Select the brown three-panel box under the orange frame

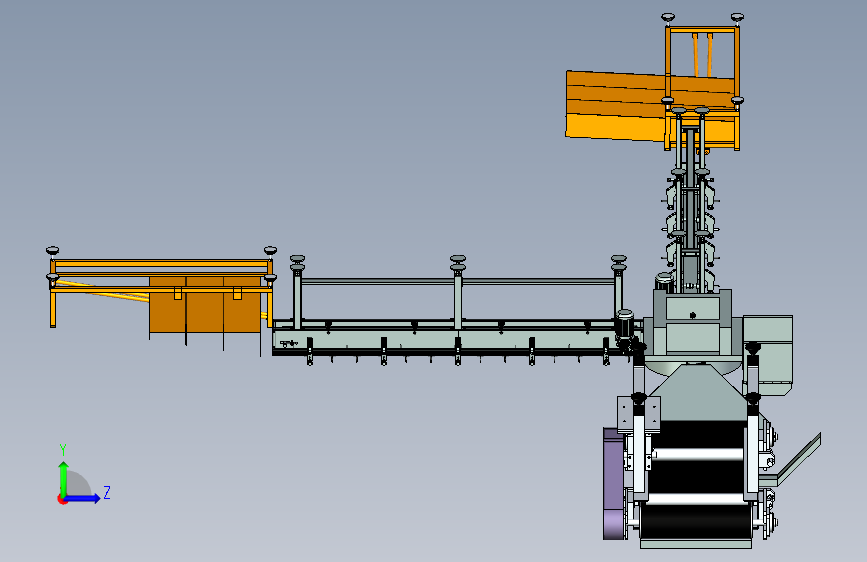click(x=205, y=305)
